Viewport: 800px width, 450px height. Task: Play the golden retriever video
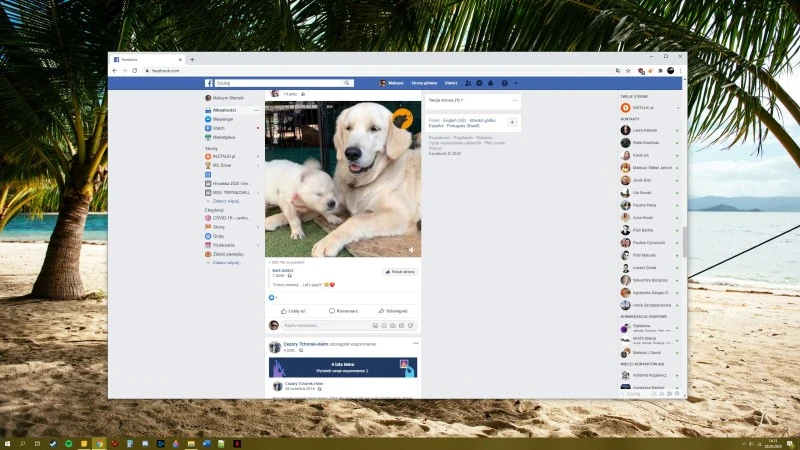click(343, 179)
